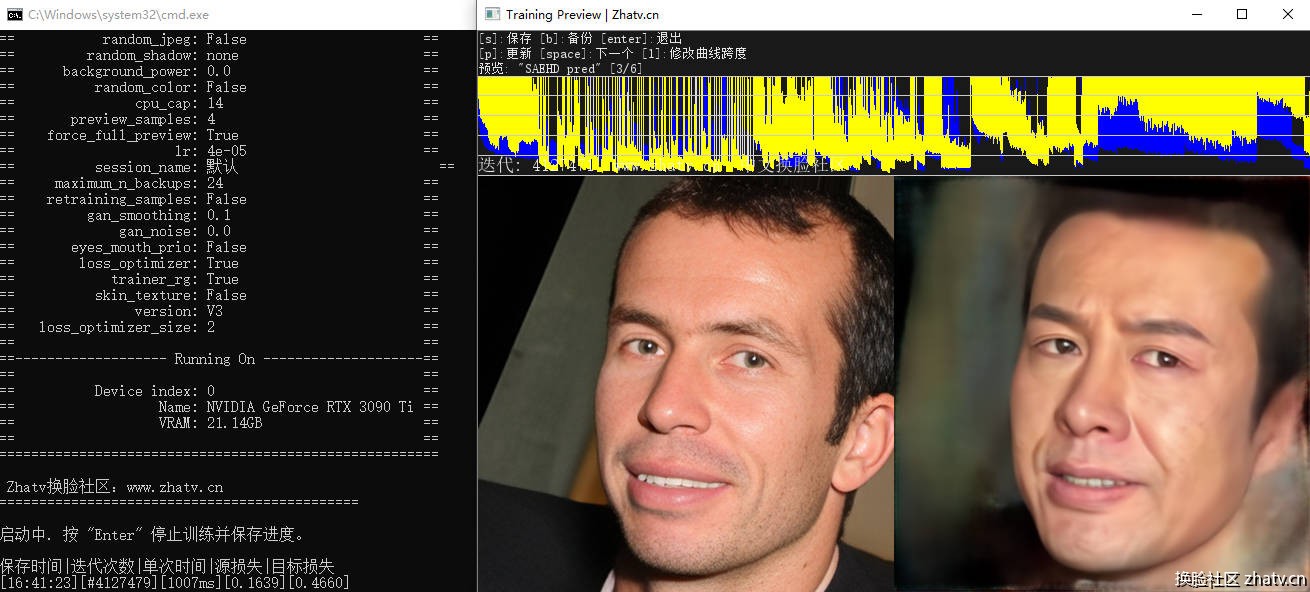Minimize the Training Preview window
Screen dimensions: 1310x592
1196,14
